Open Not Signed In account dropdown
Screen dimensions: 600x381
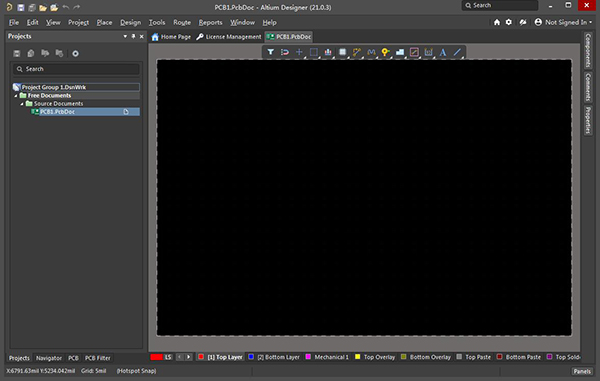pos(563,22)
